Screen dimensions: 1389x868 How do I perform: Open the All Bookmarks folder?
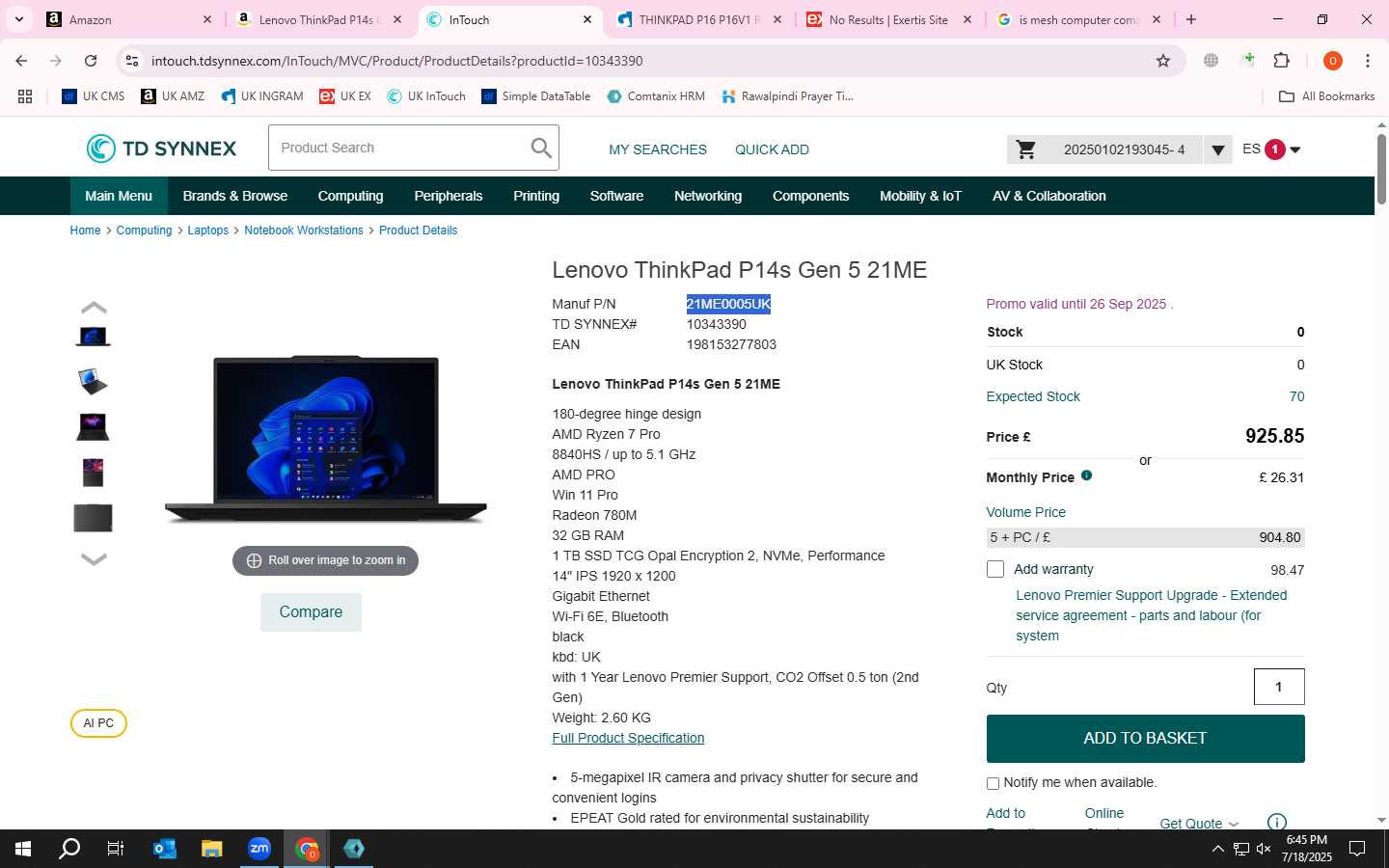[x=1326, y=96]
